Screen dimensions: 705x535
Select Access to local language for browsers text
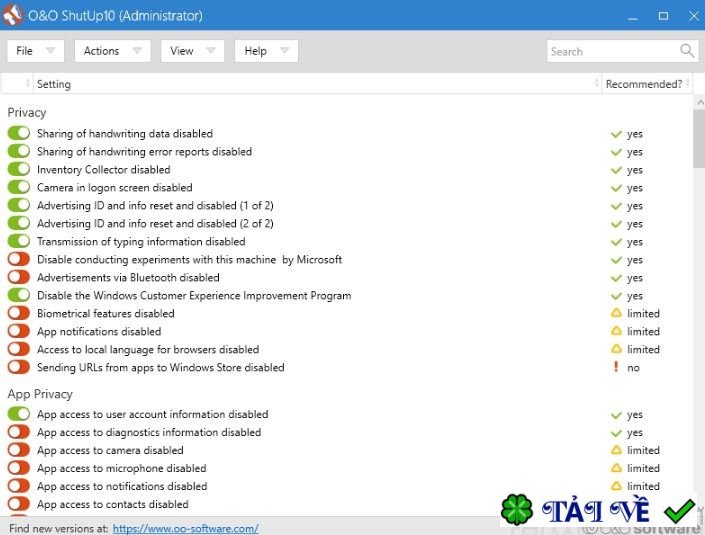148,349
